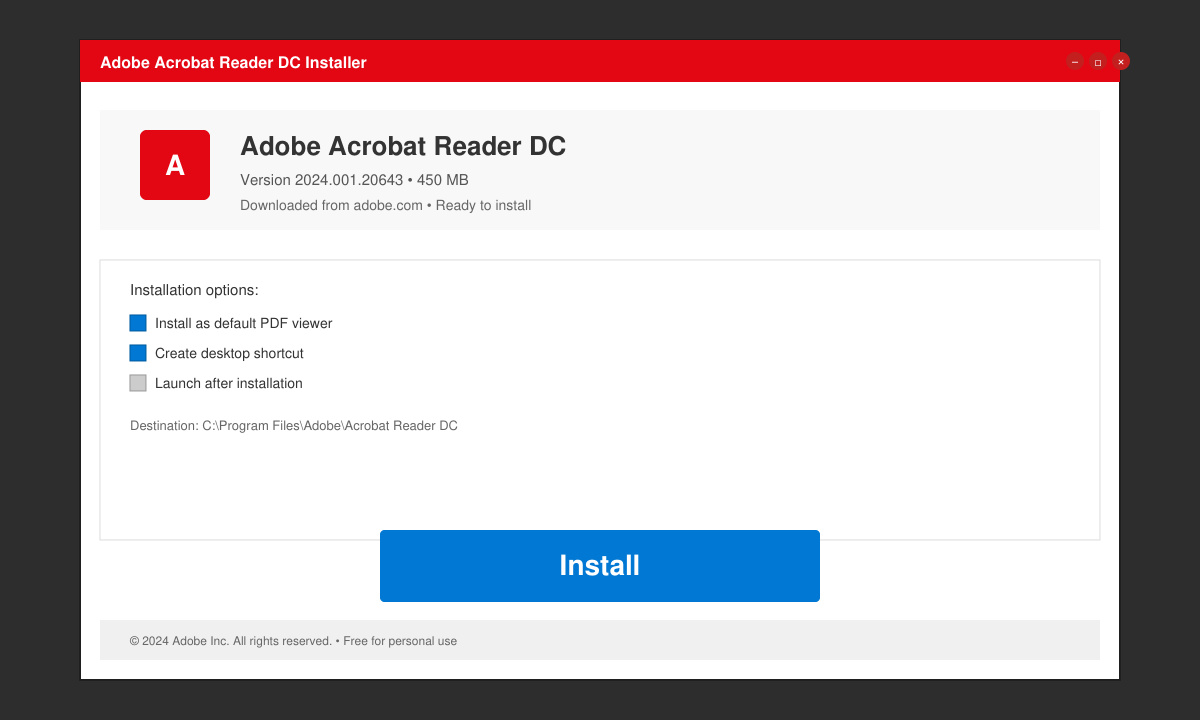Click the '450 MB' size text
The height and width of the screenshot is (720, 1200).
(x=443, y=180)
